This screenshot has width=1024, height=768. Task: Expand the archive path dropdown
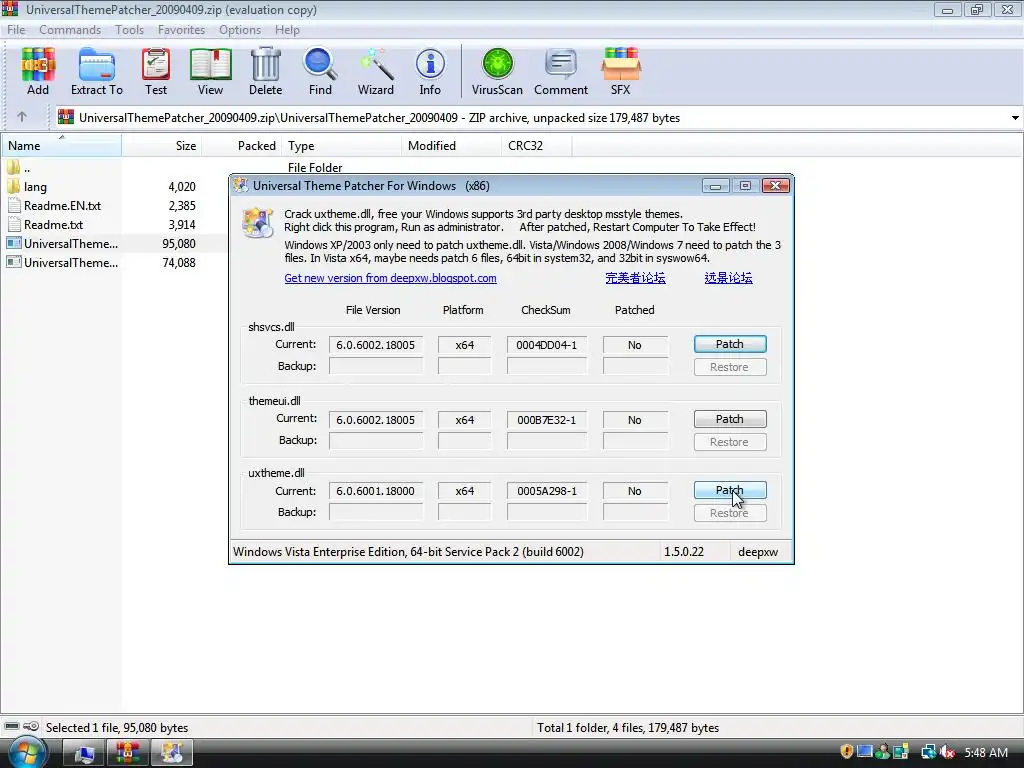1015,118
